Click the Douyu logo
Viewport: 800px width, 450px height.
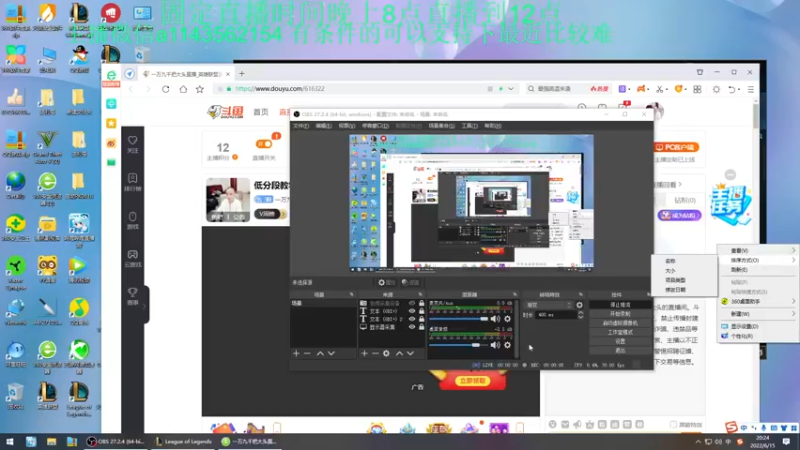[226, 112]
